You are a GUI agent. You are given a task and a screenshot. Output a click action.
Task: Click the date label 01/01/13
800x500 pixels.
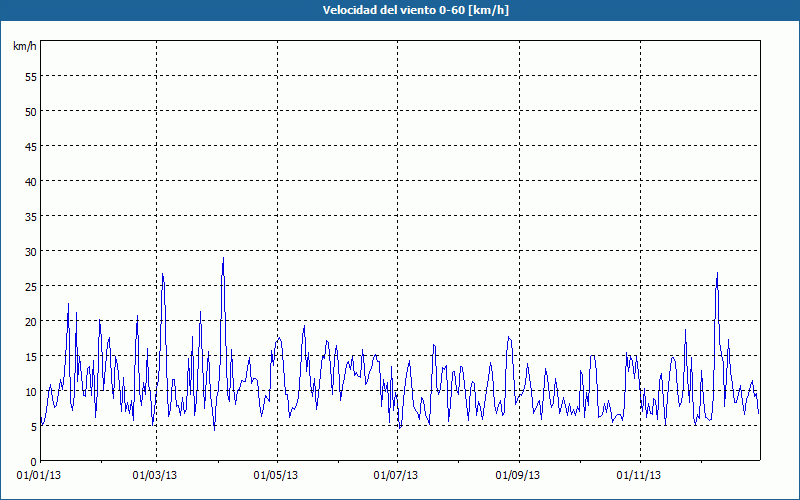click(x=39, y=476)
